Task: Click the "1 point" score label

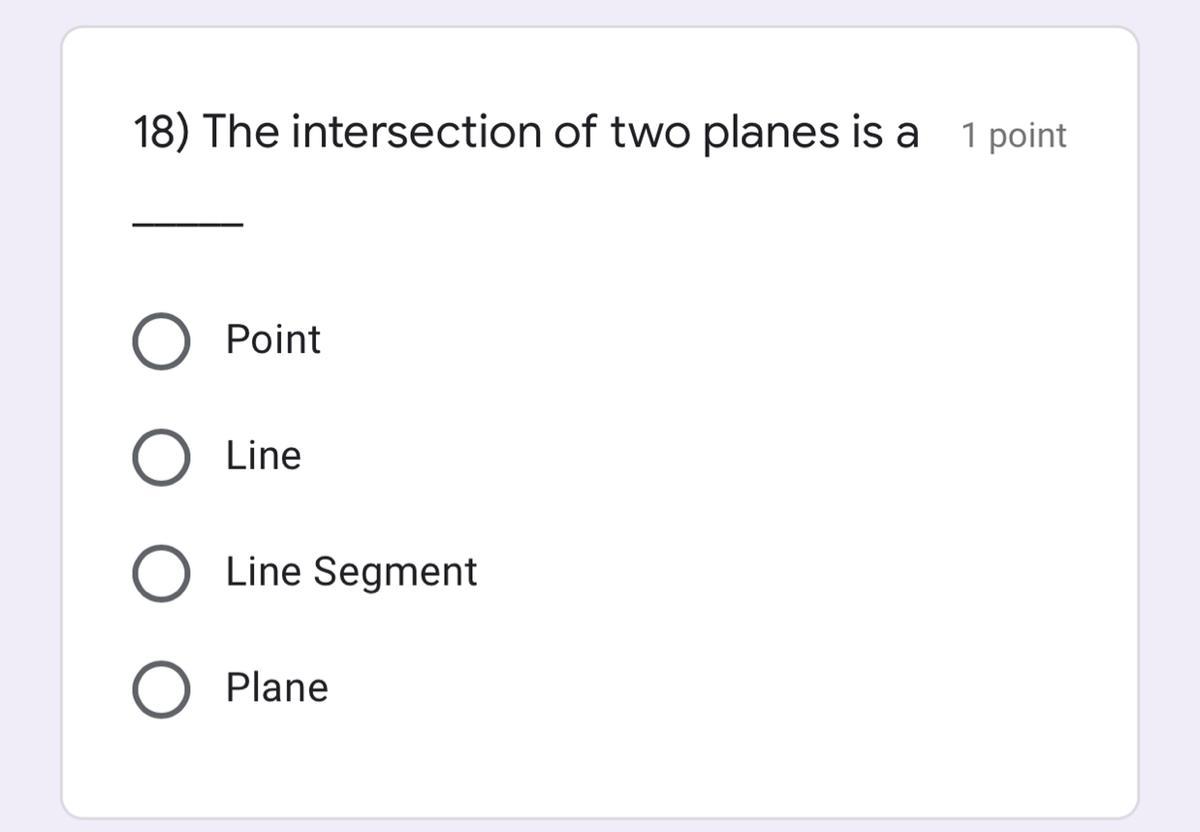Action: point(1014,136)
